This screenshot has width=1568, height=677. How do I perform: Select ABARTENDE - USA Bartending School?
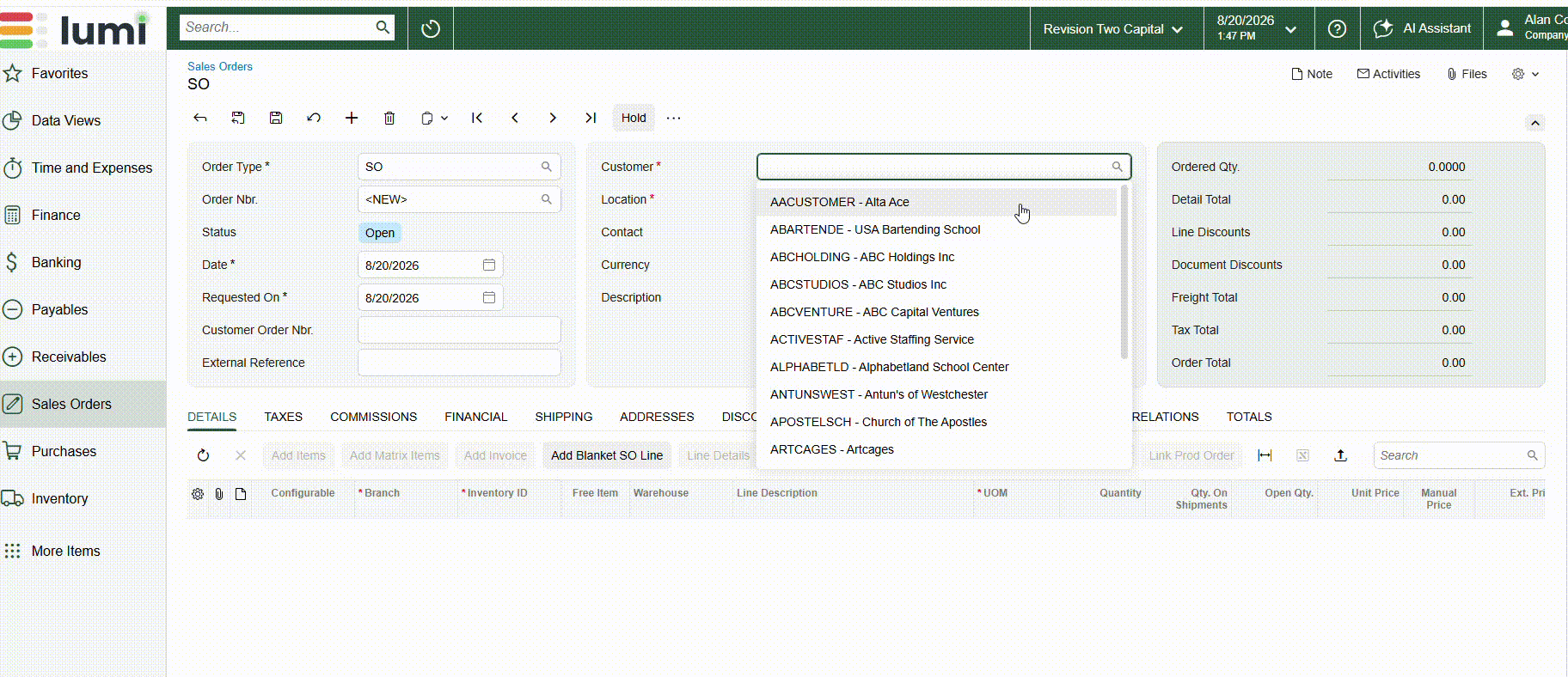click(x=936, y=229)
